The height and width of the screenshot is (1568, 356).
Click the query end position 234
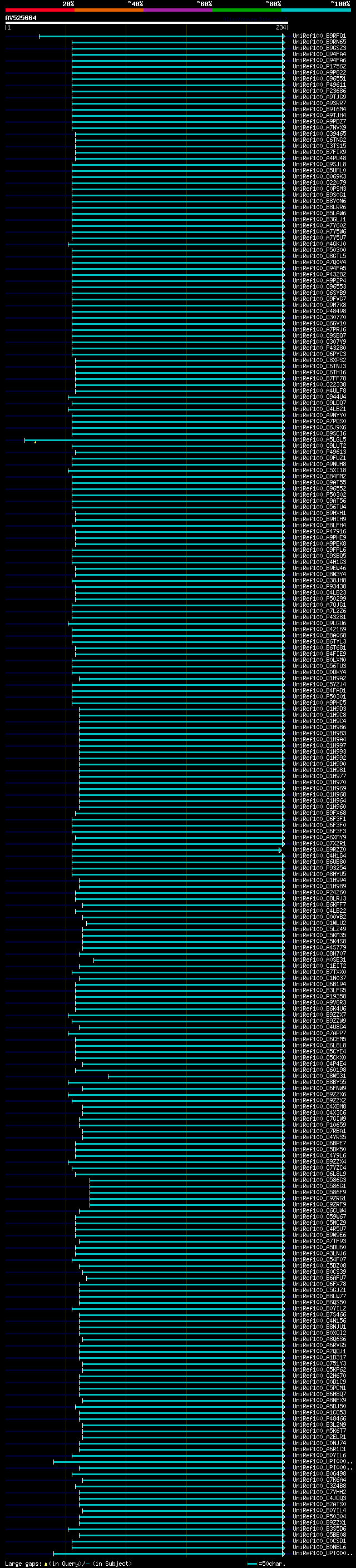pyautogui.click(x=281, y=27)
